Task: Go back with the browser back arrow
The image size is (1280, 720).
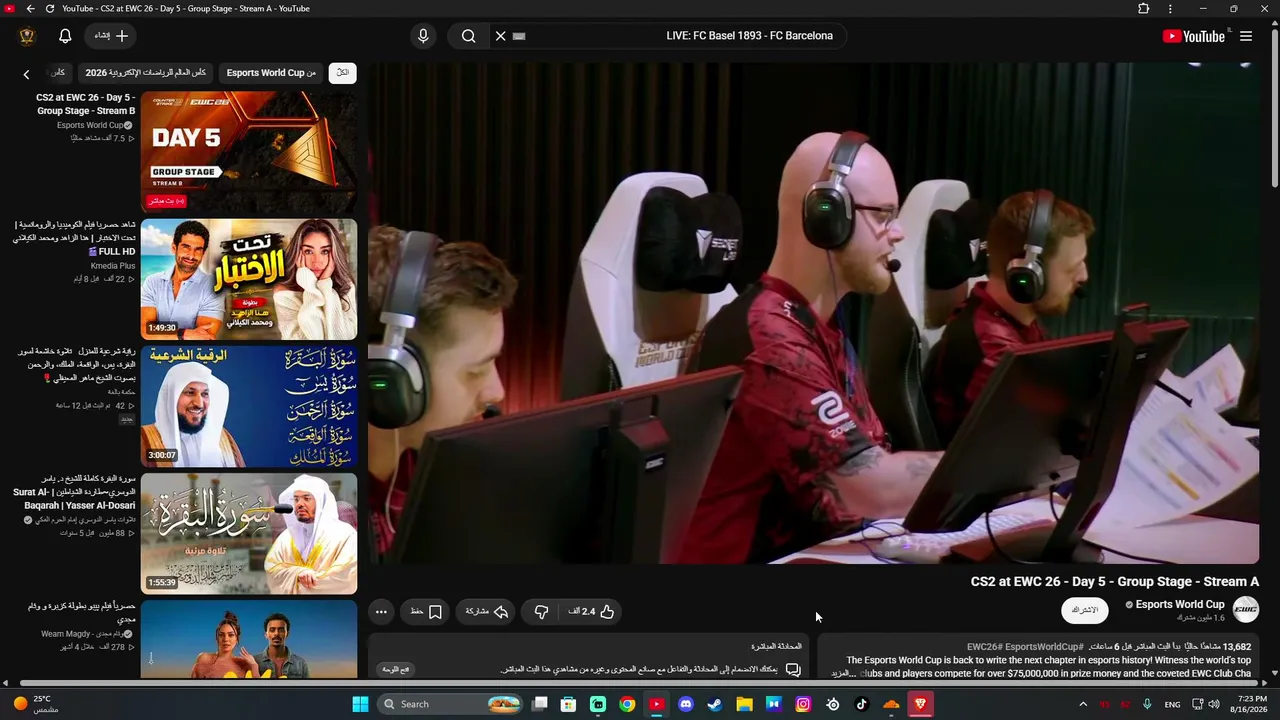Action: (x=31, y=9)
